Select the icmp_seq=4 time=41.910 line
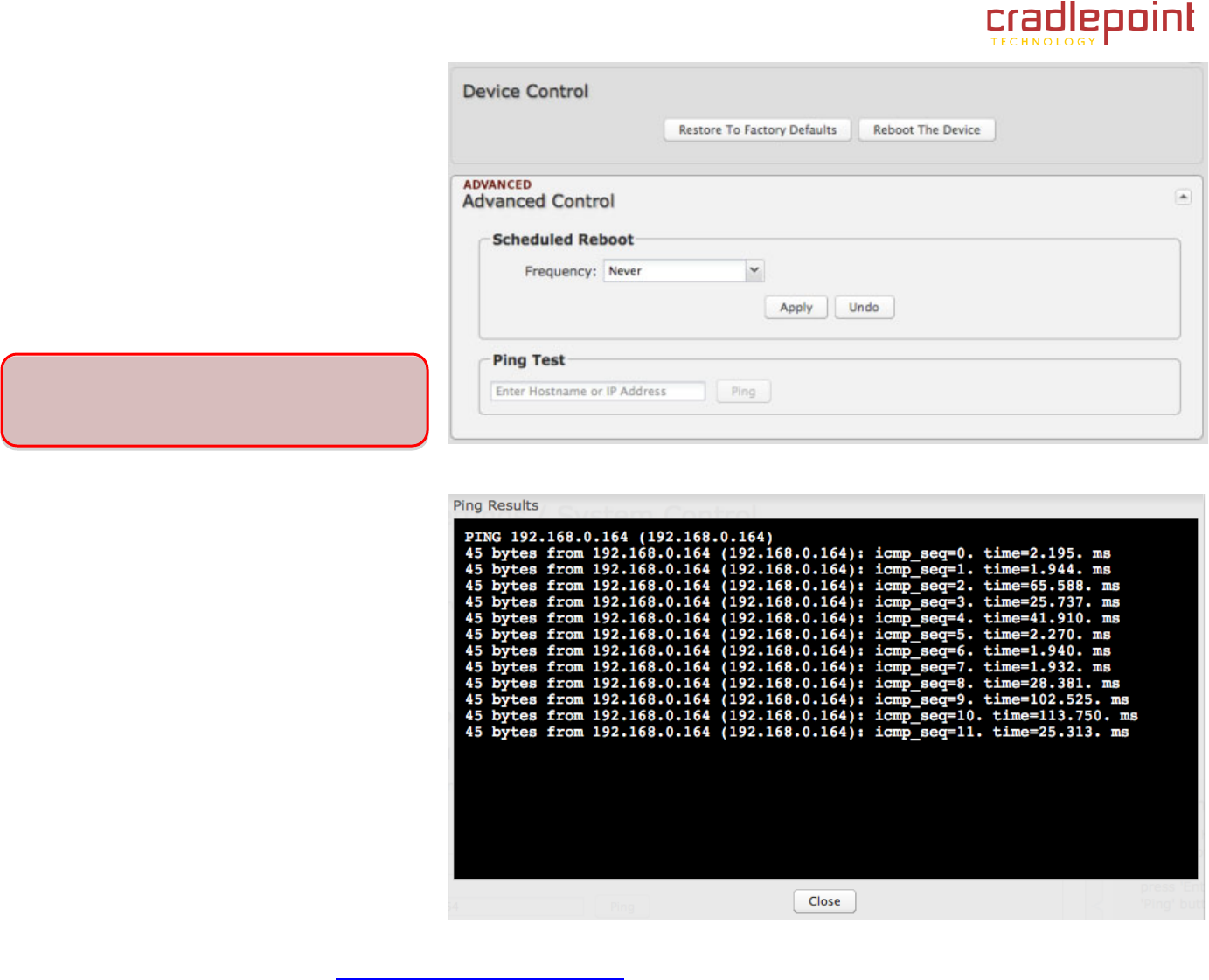 [792, 618]
